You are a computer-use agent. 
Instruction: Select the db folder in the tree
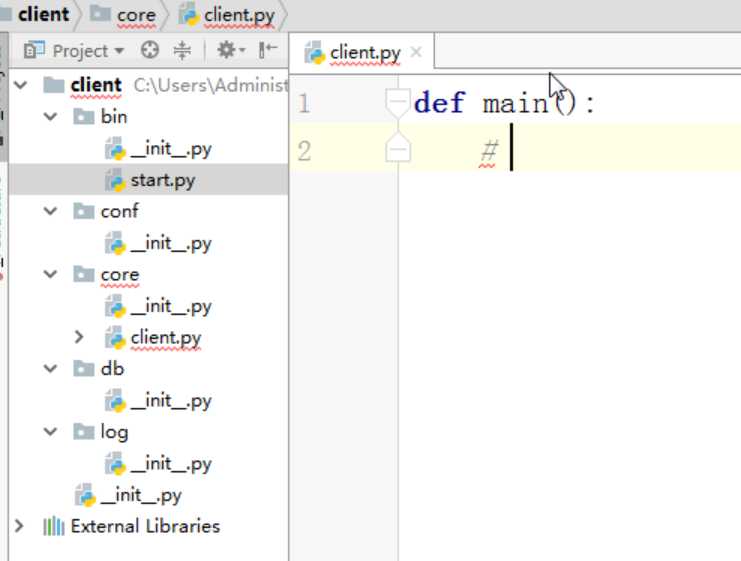point(112,368)
